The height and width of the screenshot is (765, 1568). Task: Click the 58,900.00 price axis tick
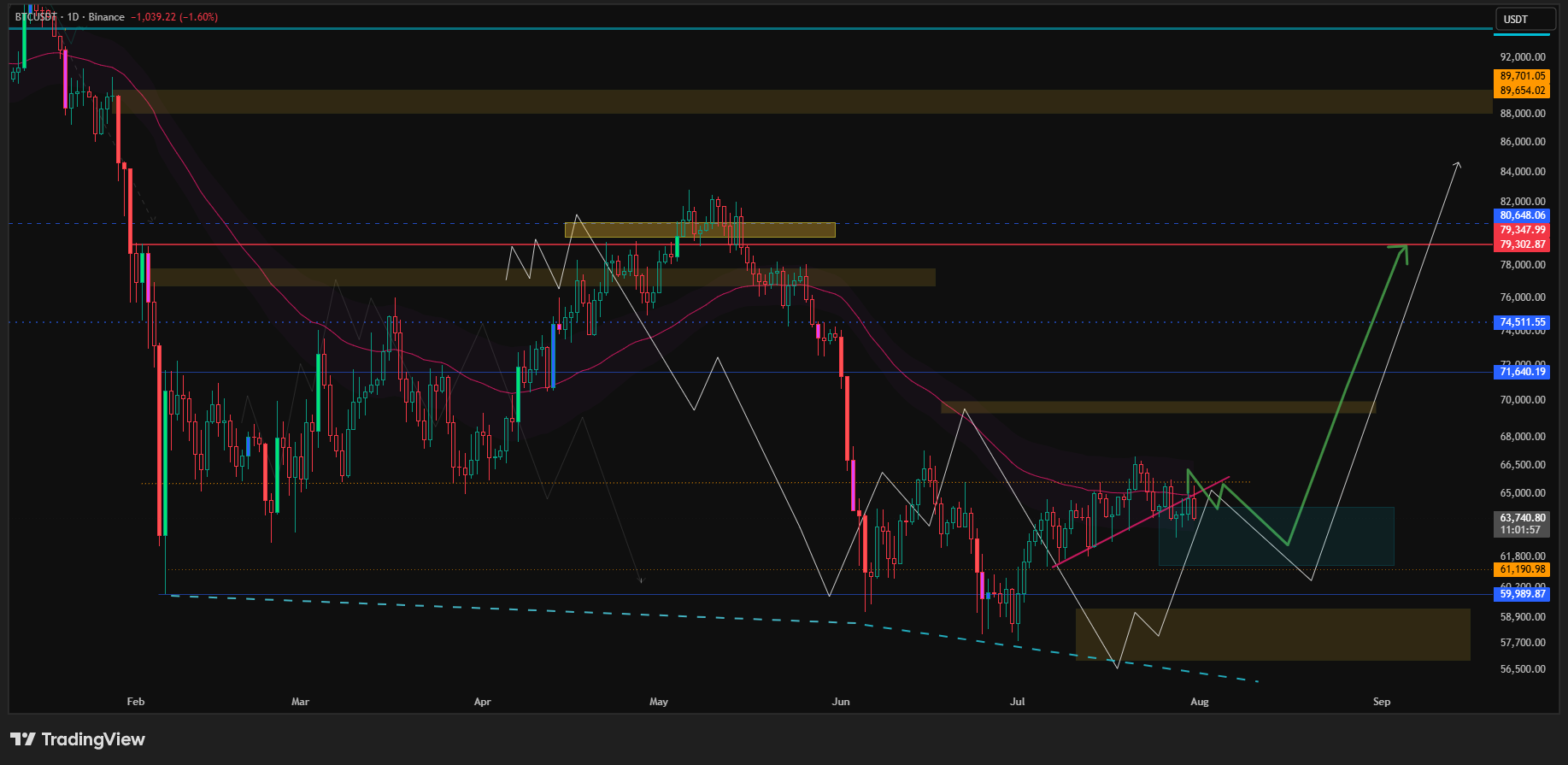click(1523, 617)
